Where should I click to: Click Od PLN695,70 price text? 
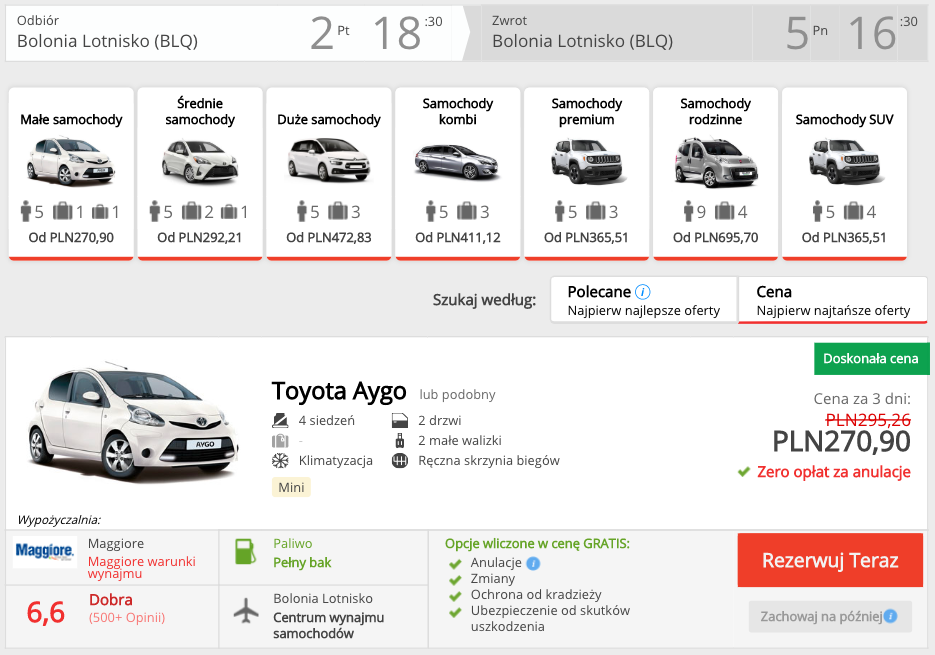coord(715,237)
